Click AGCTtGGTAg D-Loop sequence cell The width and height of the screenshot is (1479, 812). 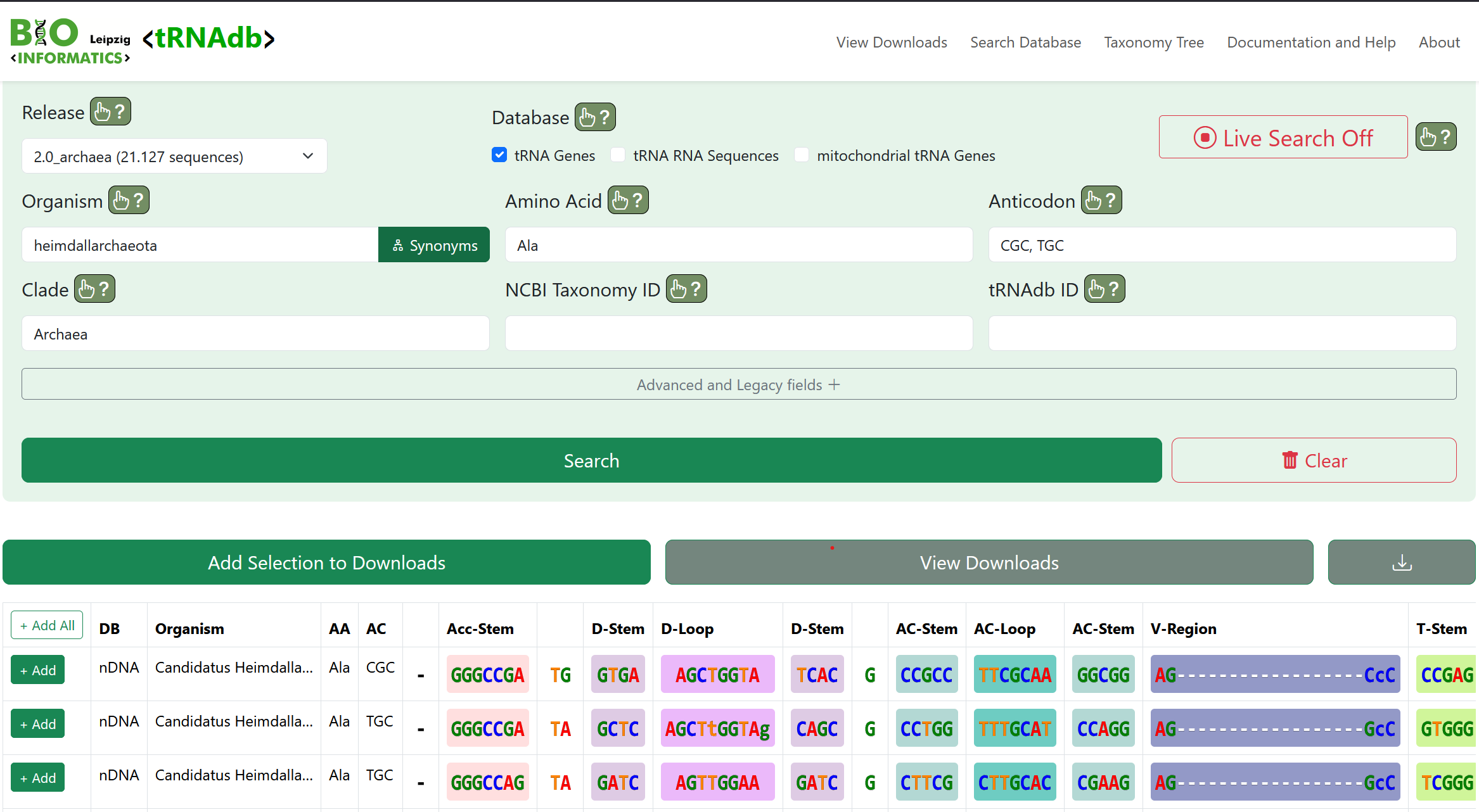(x=717, y=728)
